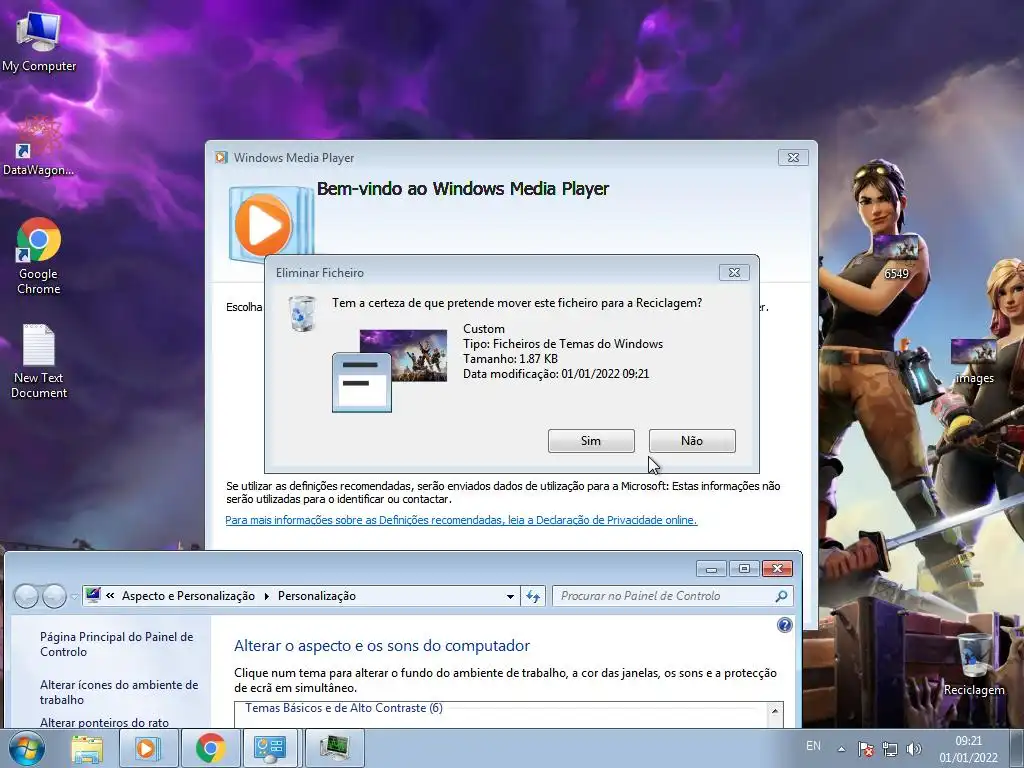
Task: Show hidden tray icons arrow
Action: [842, 749]
